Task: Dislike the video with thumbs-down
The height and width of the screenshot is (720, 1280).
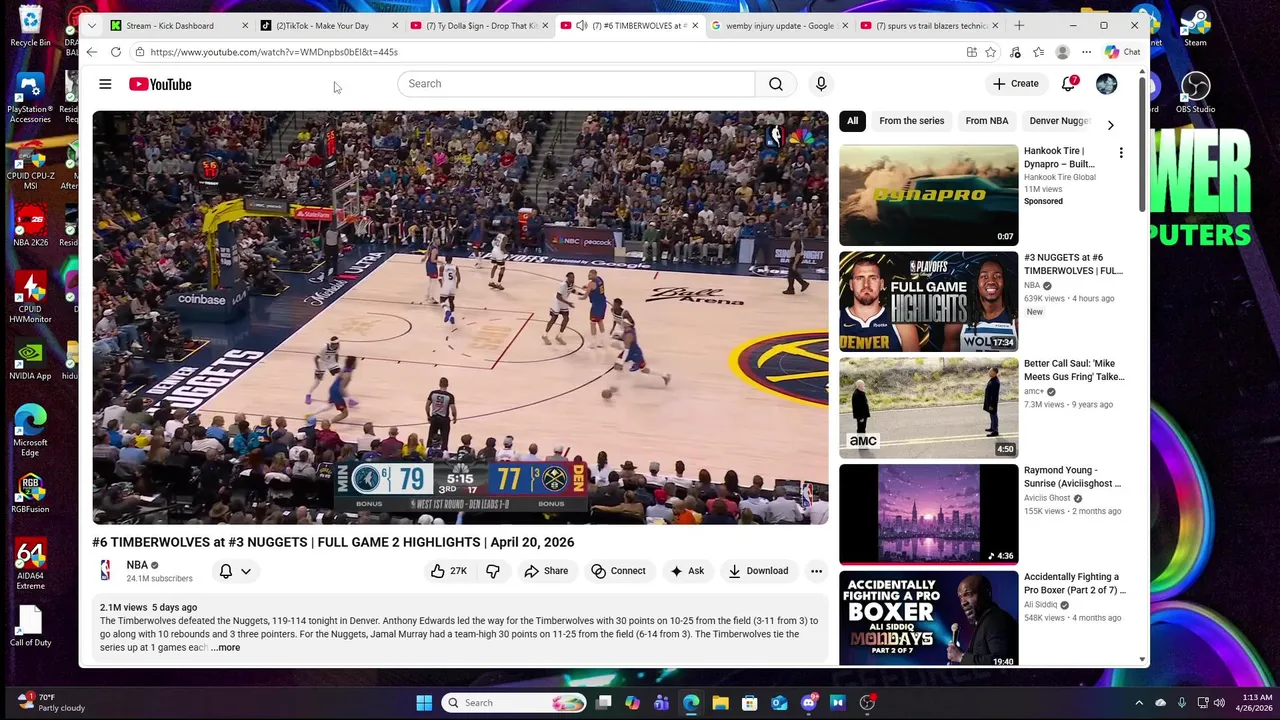Action: point(493,571)
